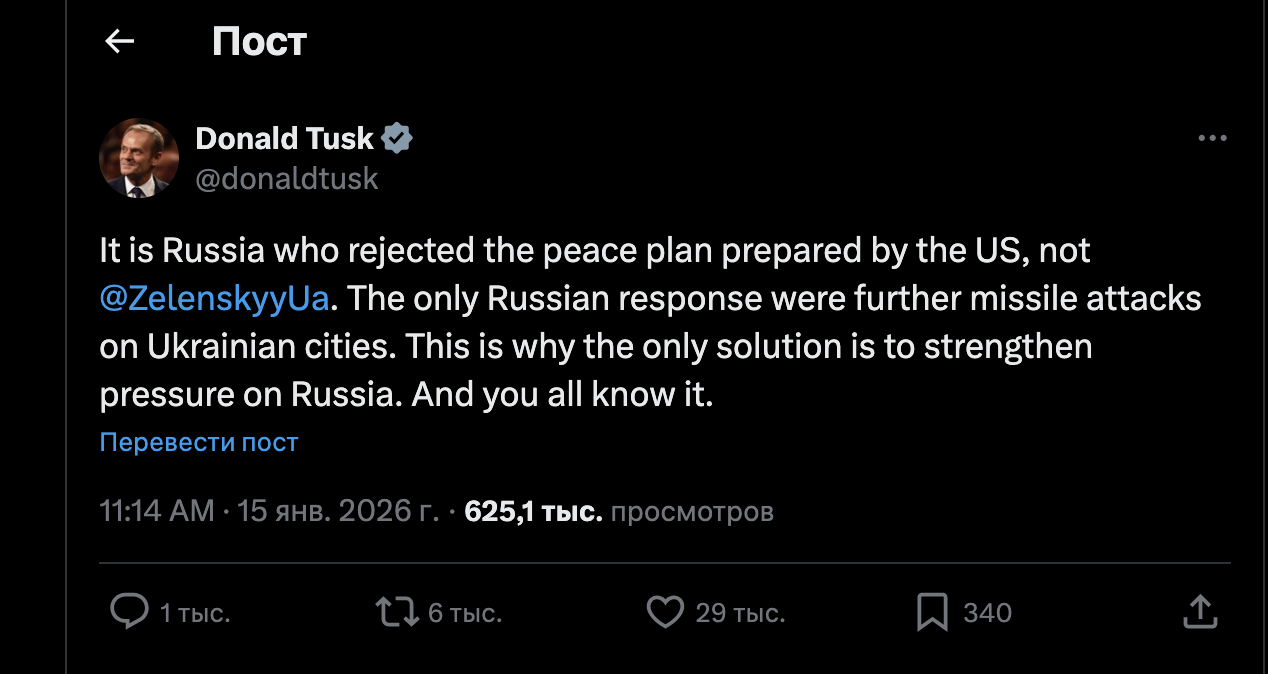This screenshot has width=1268, height=674.
Task: Click the blue verified badge
Action: point(398,138)
